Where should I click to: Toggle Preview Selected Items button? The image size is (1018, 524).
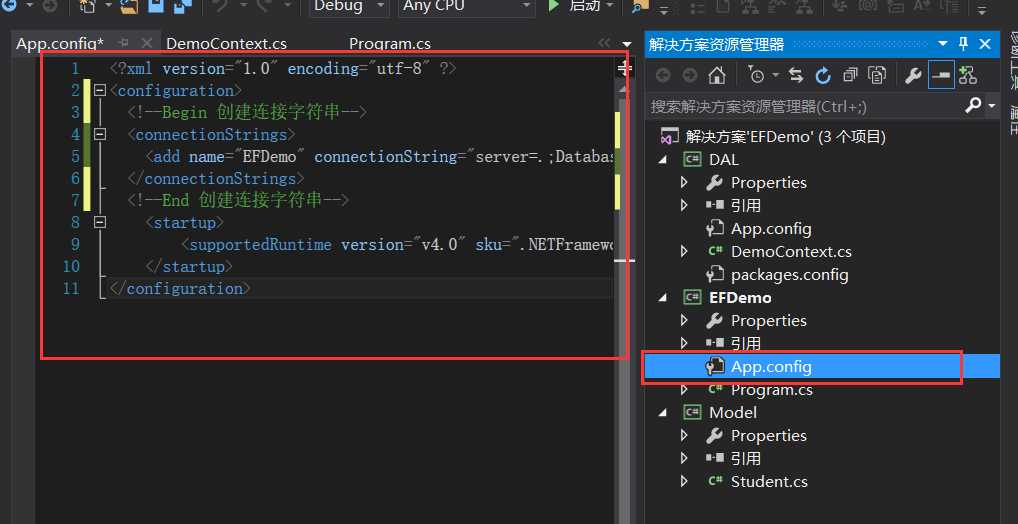click(941, 73)
